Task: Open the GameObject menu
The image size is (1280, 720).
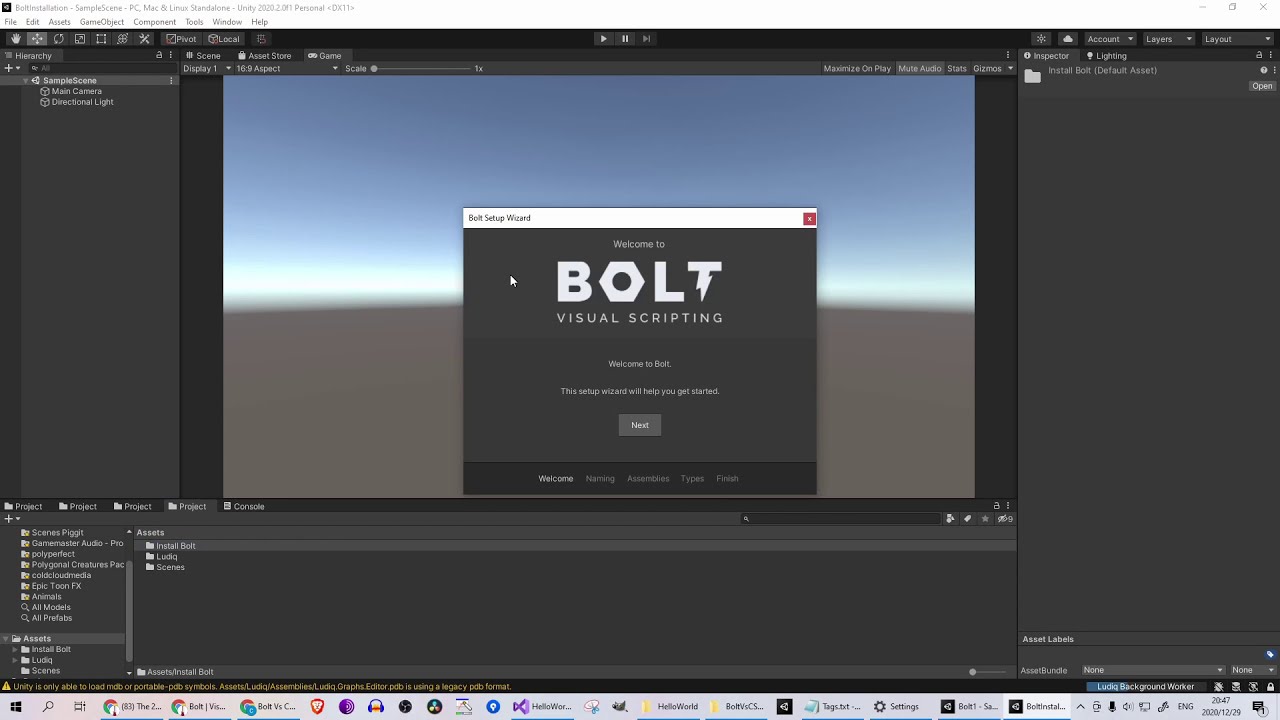Action: pos(102,22)
